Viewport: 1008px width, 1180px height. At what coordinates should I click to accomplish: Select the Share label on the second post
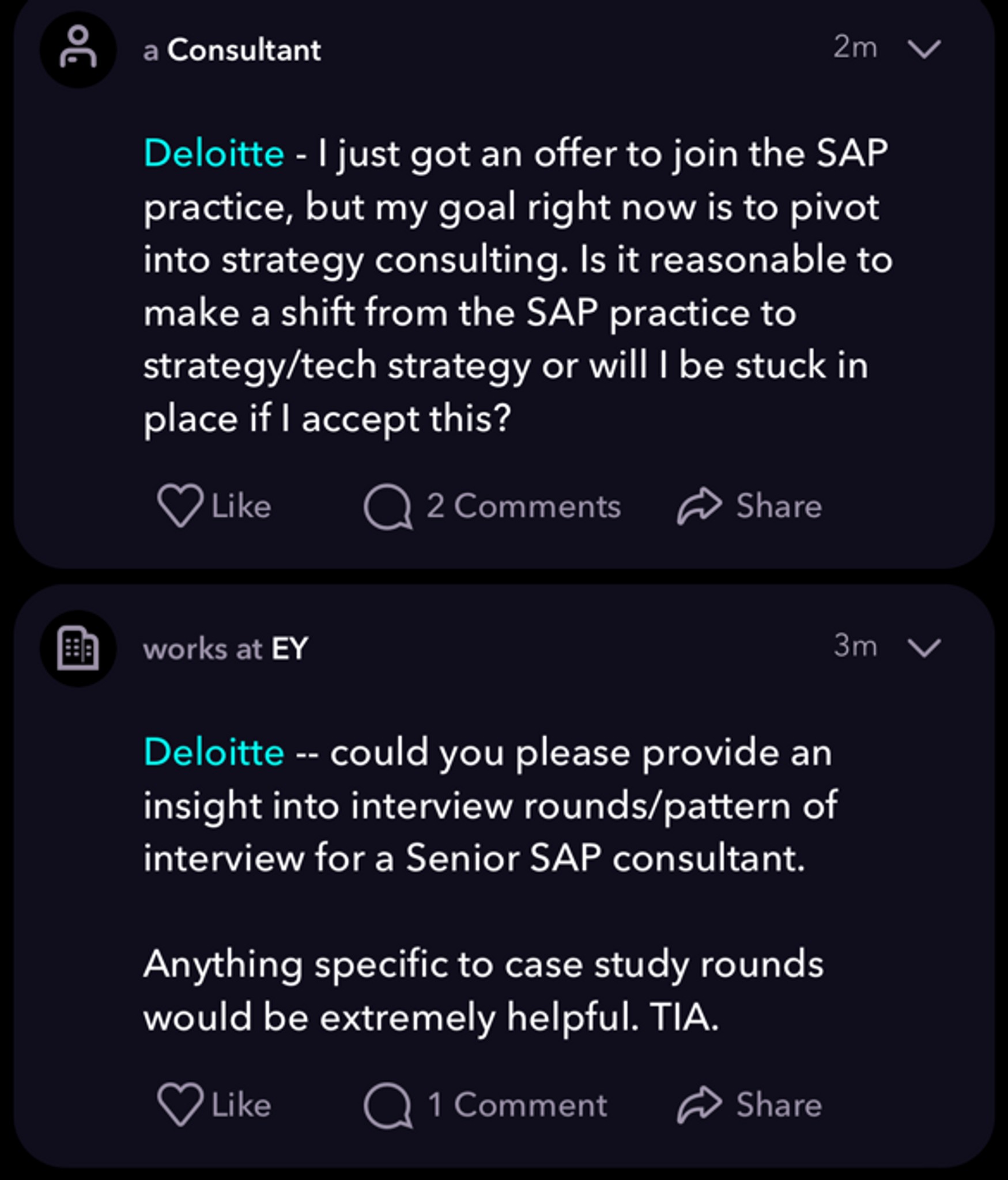[779, 1105]
